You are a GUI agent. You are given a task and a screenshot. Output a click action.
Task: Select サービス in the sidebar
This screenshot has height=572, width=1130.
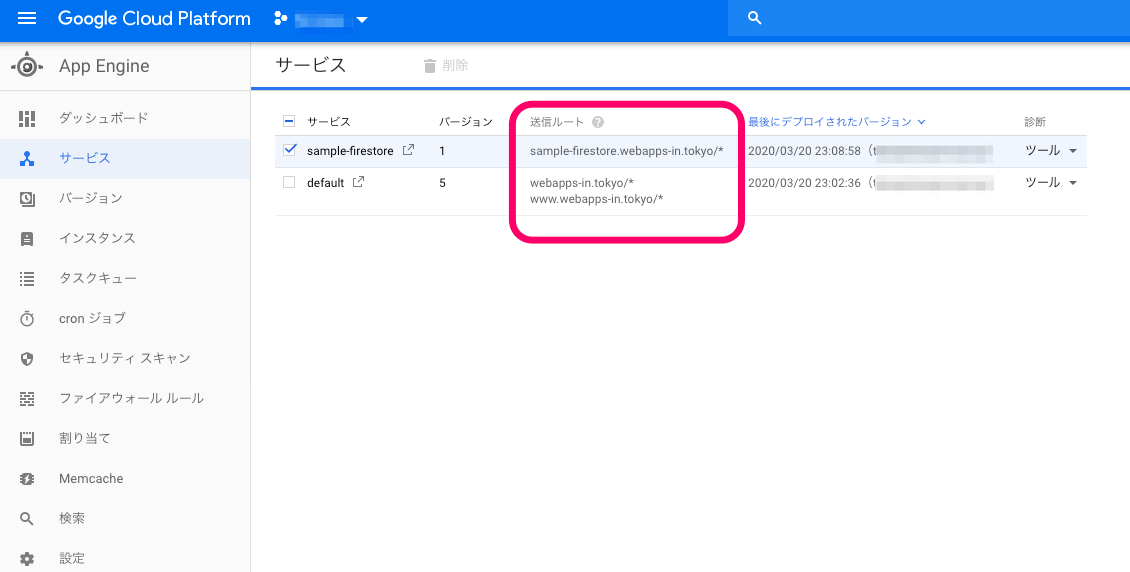tap(84, 158)
